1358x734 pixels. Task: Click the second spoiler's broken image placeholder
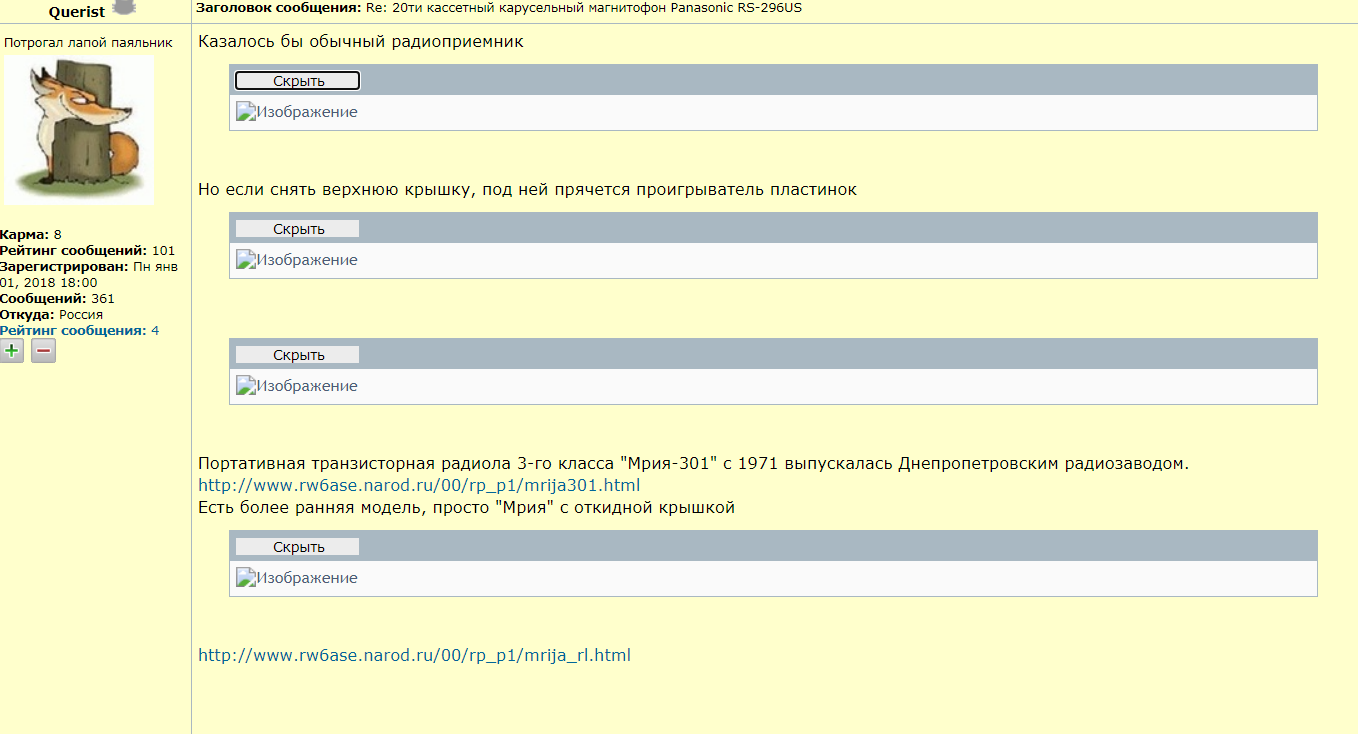click(x=296, y=260)
